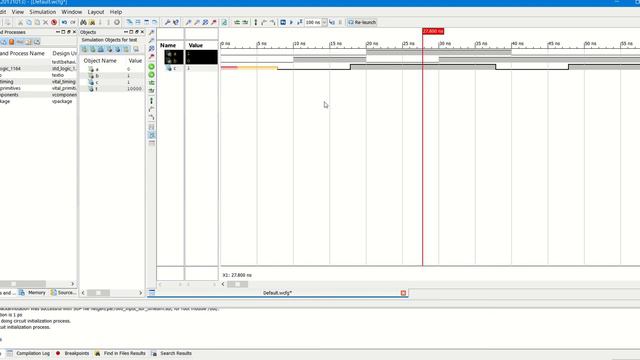Toggle first object filter in Objects toolbar
Image resolution: width=640 pixels, height=360 pixels.
pos(84,49)
